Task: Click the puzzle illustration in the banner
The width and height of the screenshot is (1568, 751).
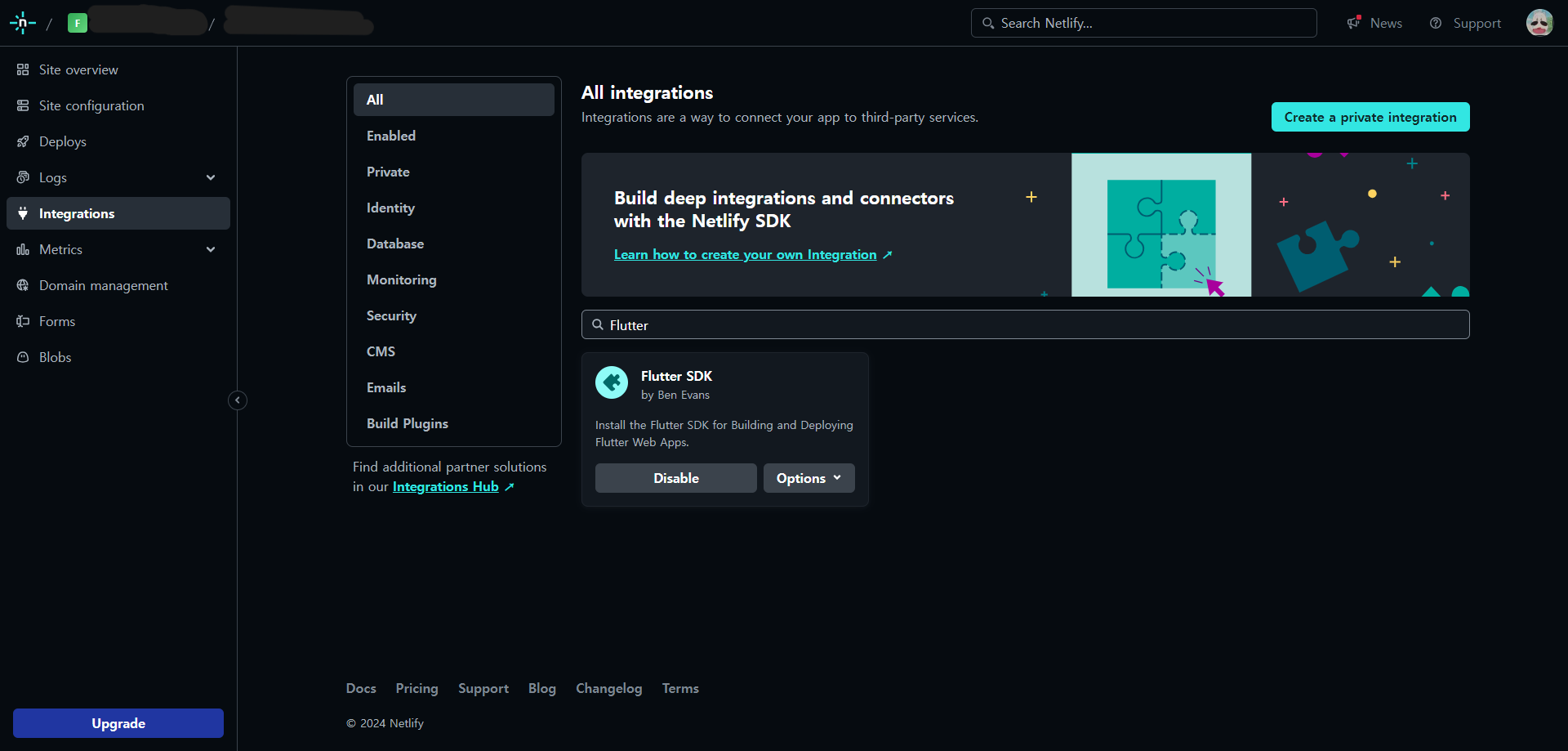Action: pos(1161,225)
